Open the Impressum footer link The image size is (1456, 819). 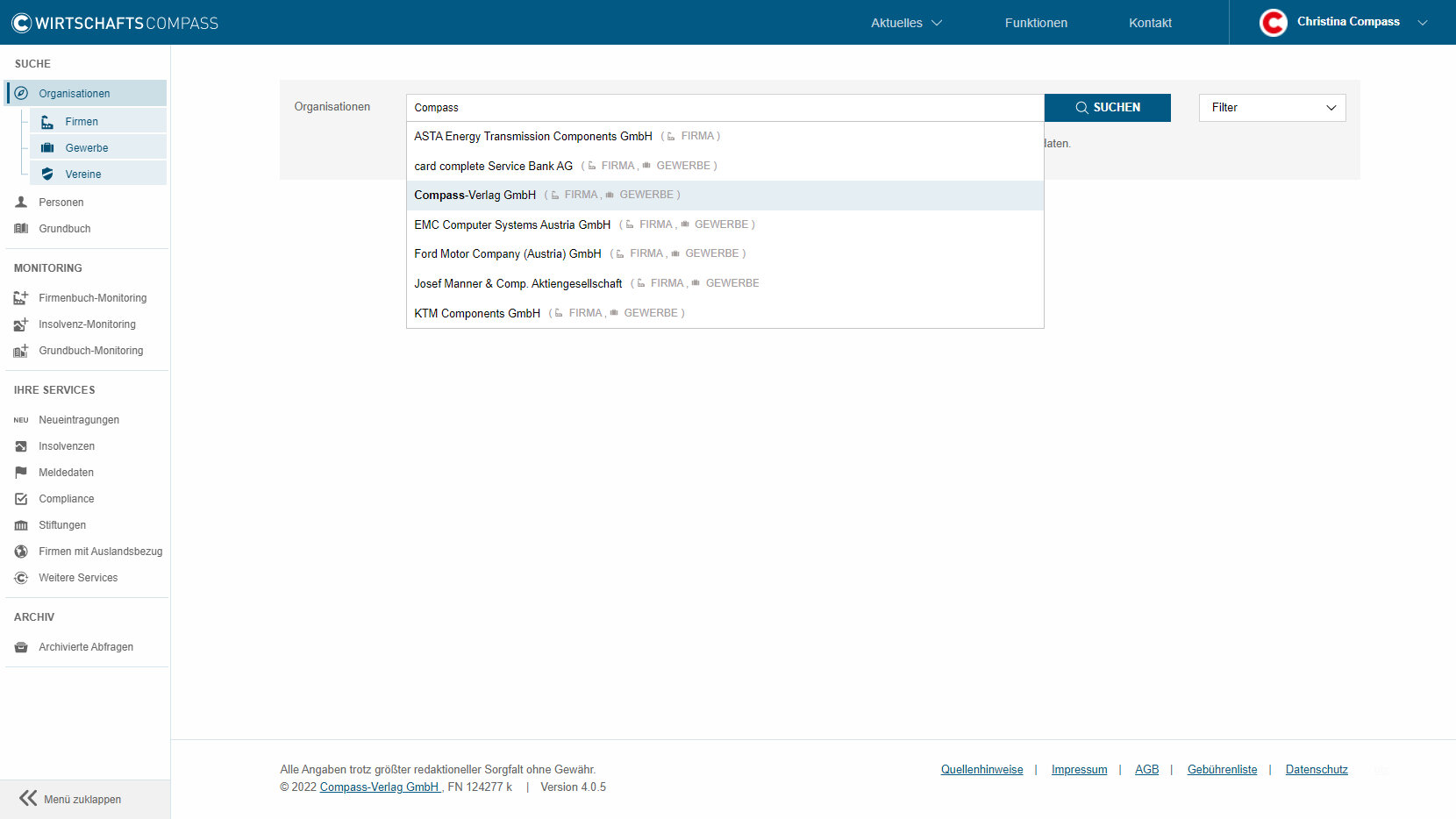coord(1079,770)
